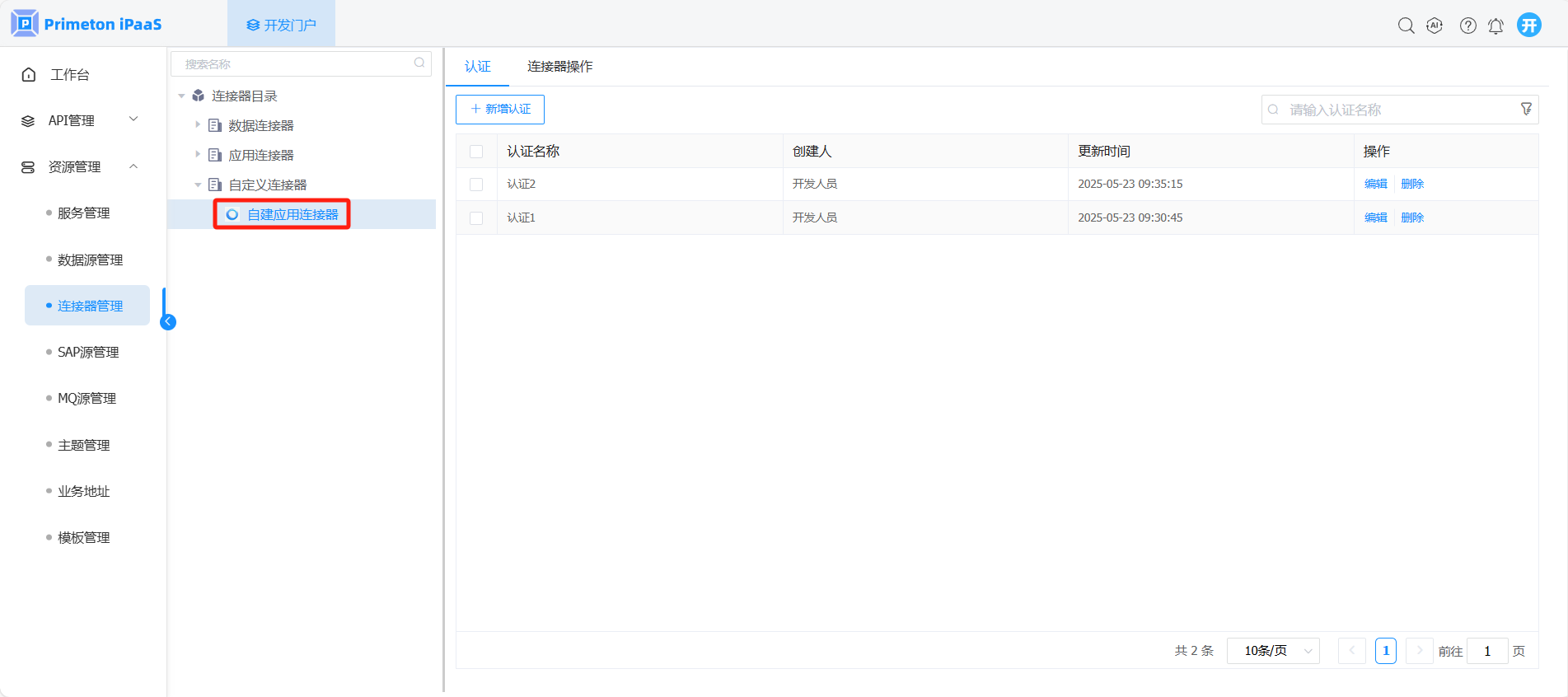1568x697 pixels.
Task: Click the 新增认证 button
Action: [500, 110]
